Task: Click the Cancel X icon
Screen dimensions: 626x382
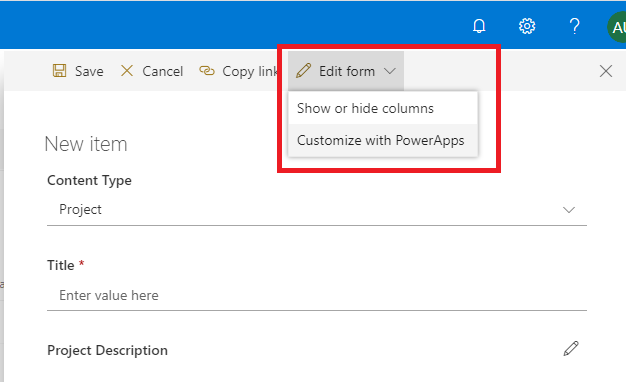Action: [127, 71]
